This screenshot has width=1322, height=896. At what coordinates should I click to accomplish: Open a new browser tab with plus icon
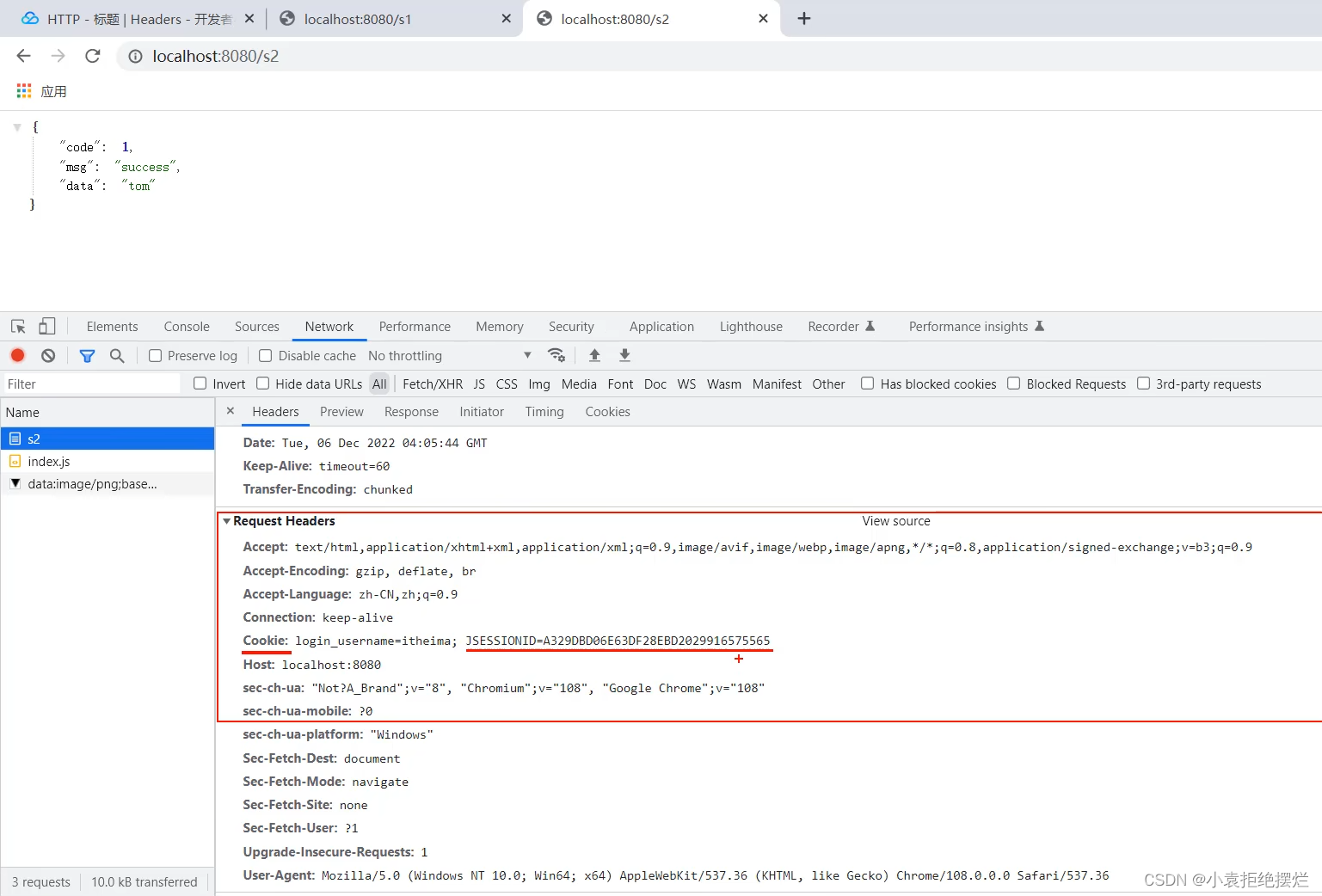(x=804, y=18)
